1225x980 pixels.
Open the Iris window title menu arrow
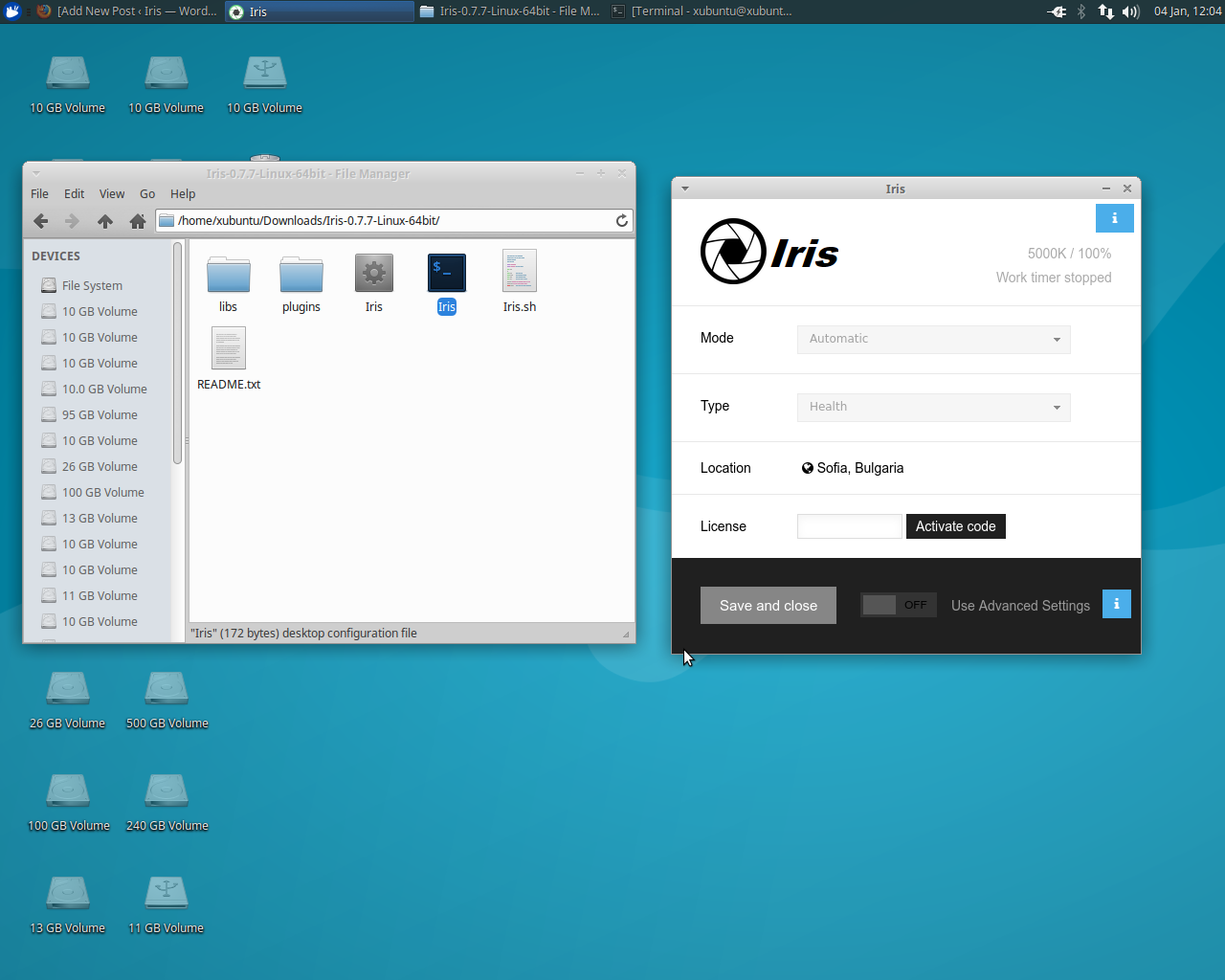(x=685, y=189)
